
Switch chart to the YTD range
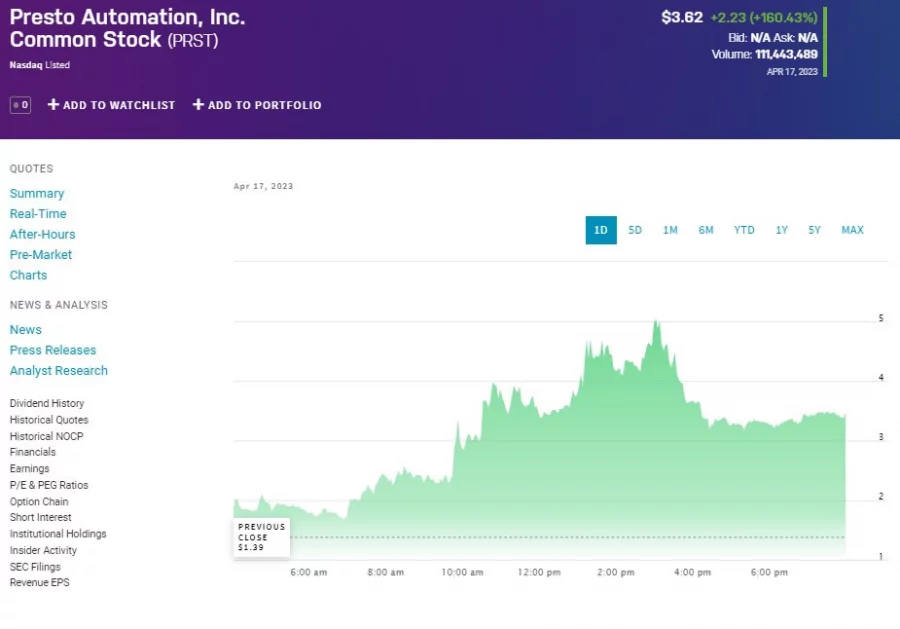(743, 230)
